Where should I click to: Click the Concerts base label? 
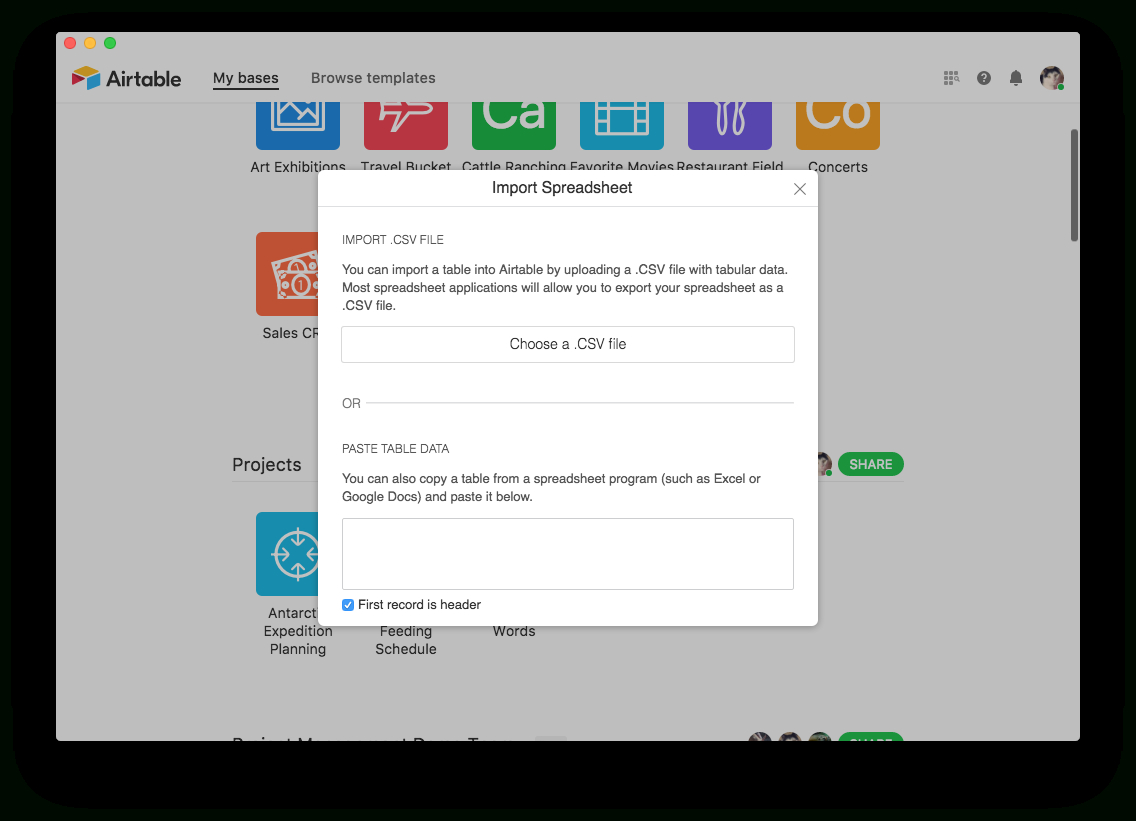point(838,167)
